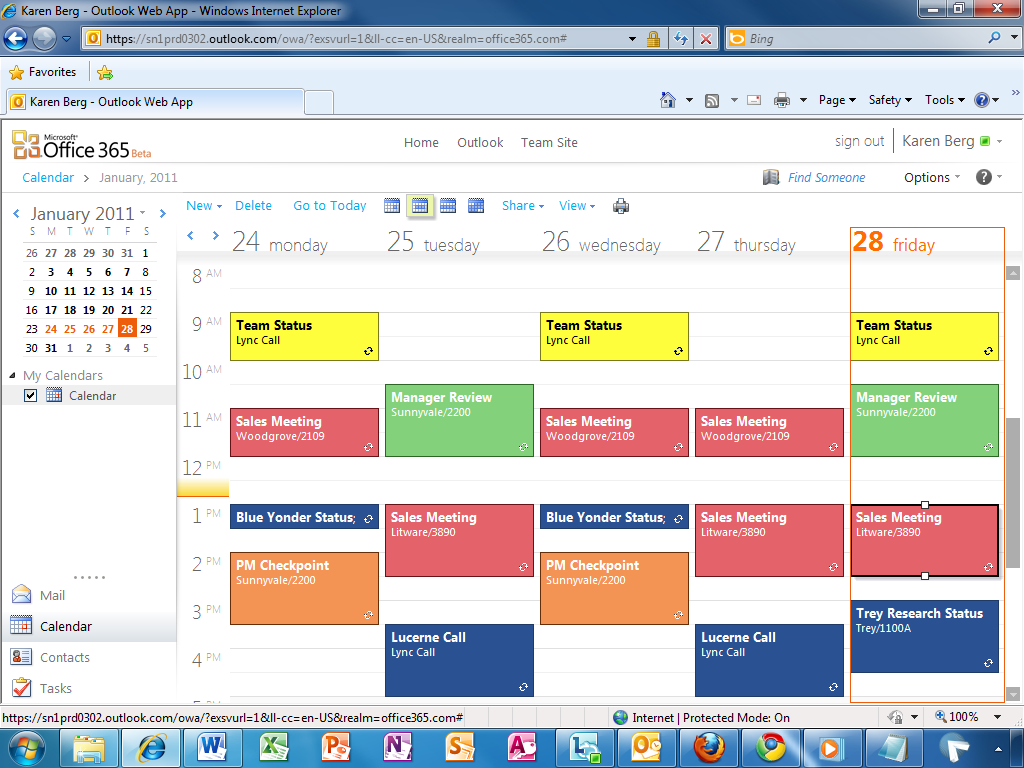Viewport: 1024px width, 768px height.
Task: Click the sign out link
Action: pos(859,142)
